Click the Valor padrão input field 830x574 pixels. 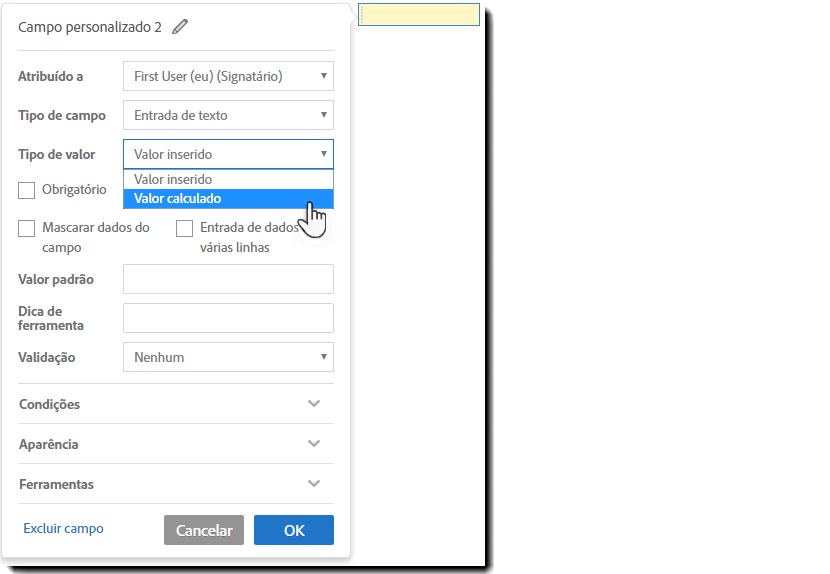[x=228, y=279]
